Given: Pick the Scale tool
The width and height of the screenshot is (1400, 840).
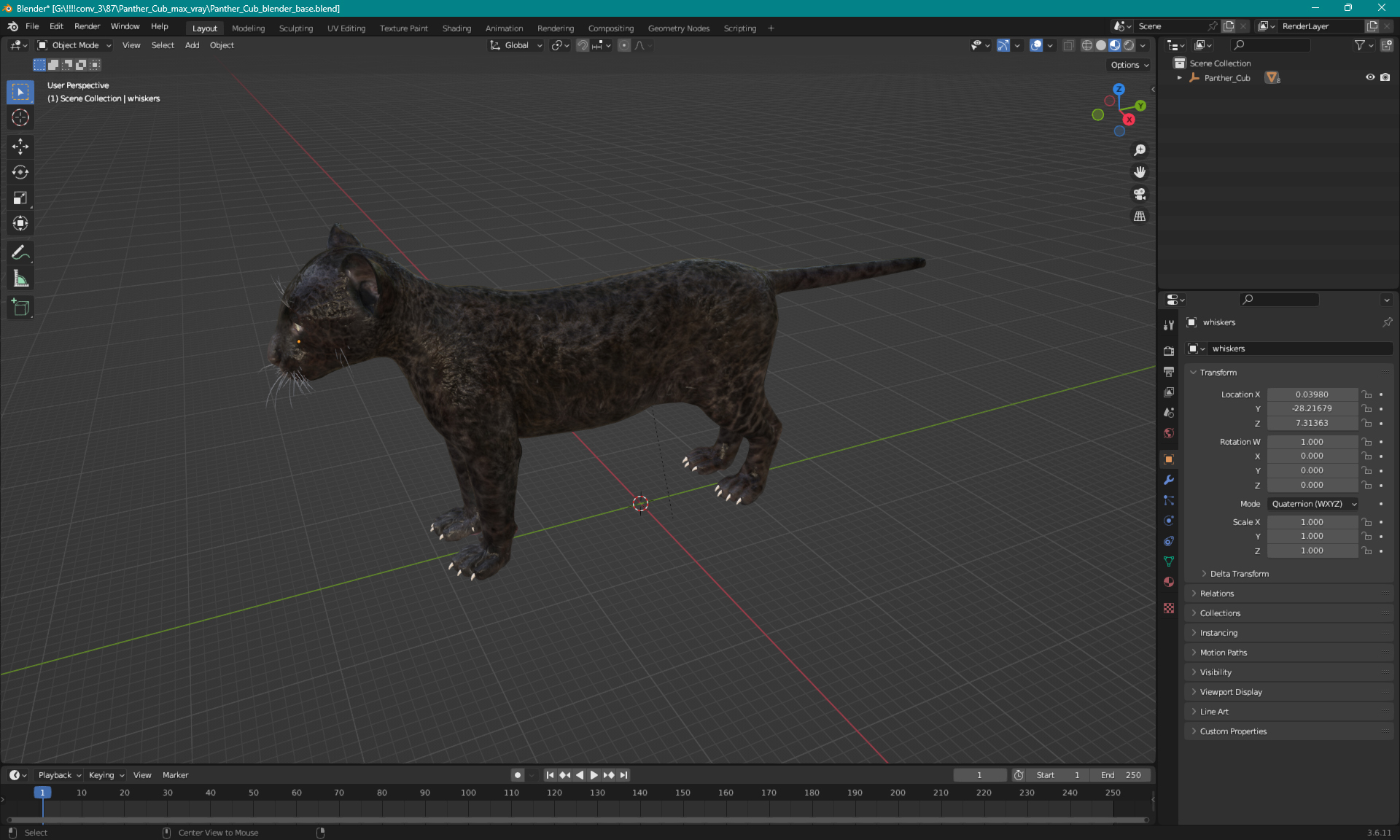Looking at the screenshot, I should (x=20, y=198).
